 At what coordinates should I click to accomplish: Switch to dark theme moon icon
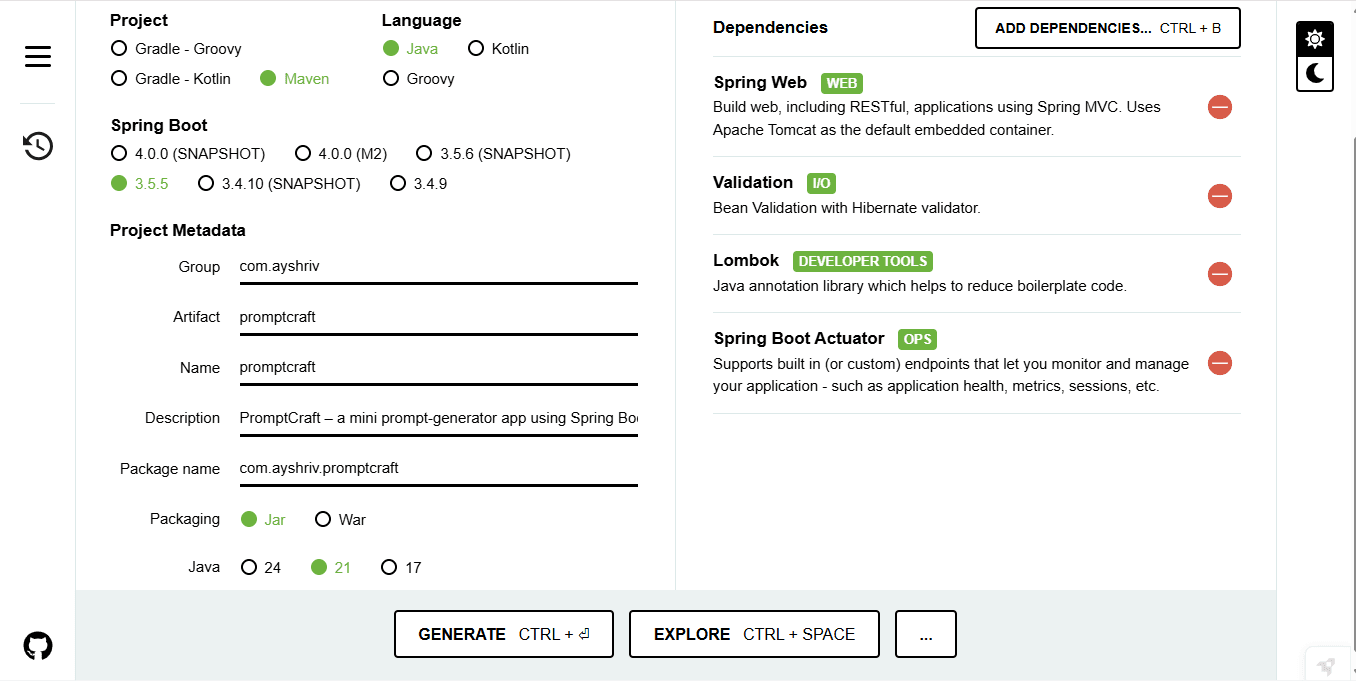(x=1315, y=73)
